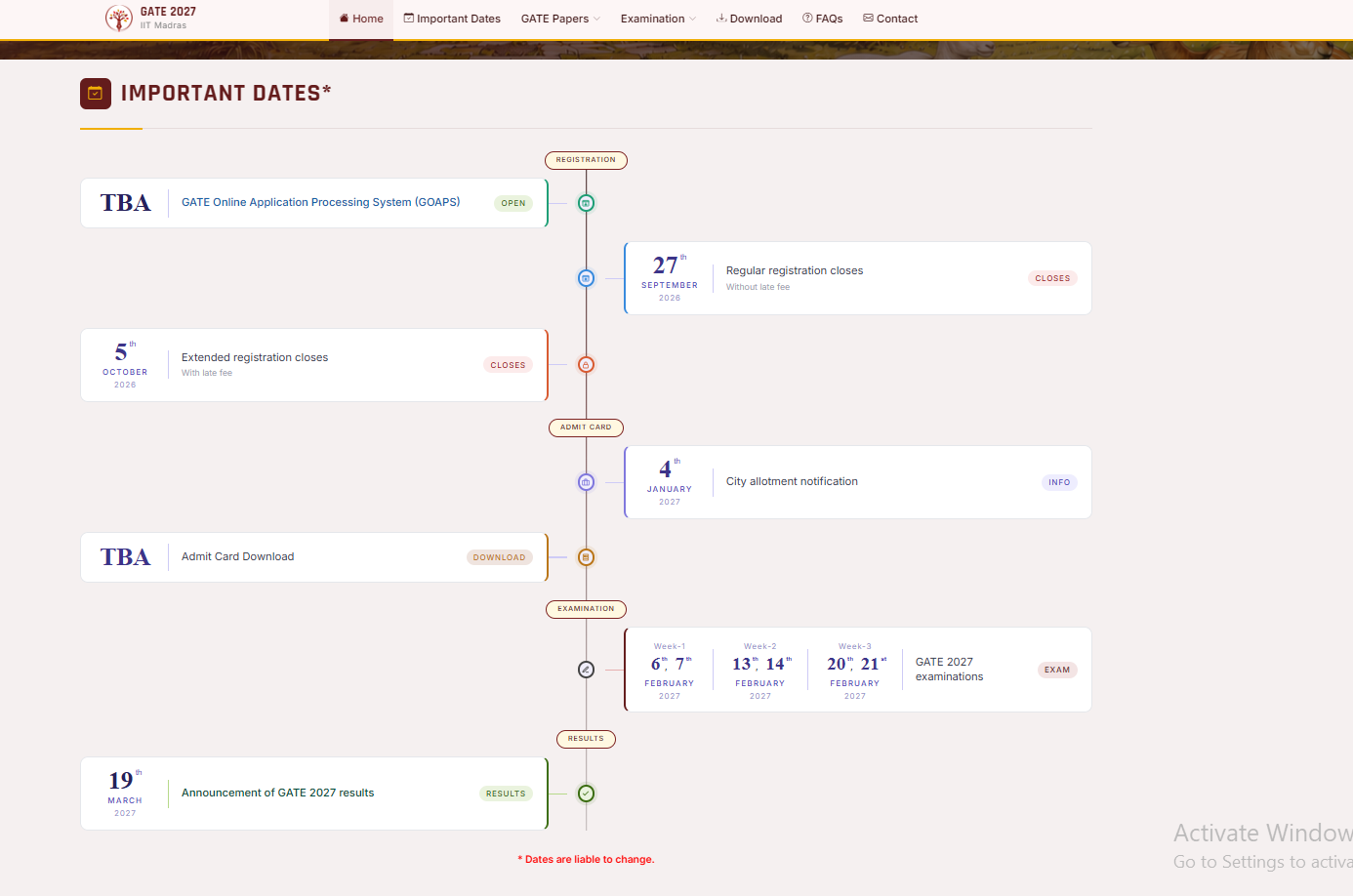Viewport: 1353px width, 896px height.
Task: Click the IMPORTANT DATES heading
Action: (226, 94)
